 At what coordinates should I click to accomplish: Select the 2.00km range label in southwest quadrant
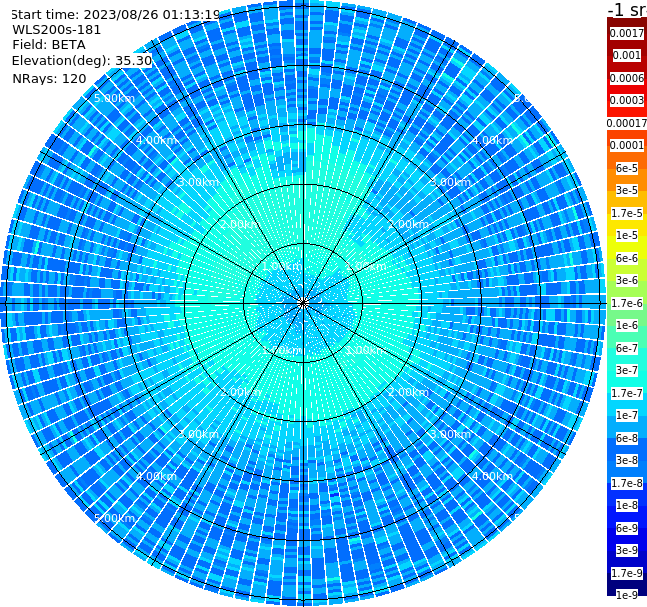pos(241,392)
